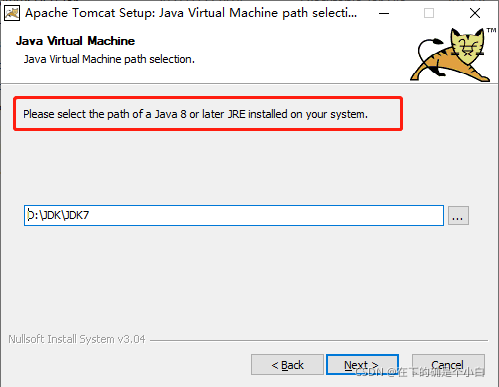Click the Java 8 or later JRE instruction text
The image size is (499, 387).
pos(195,114)
